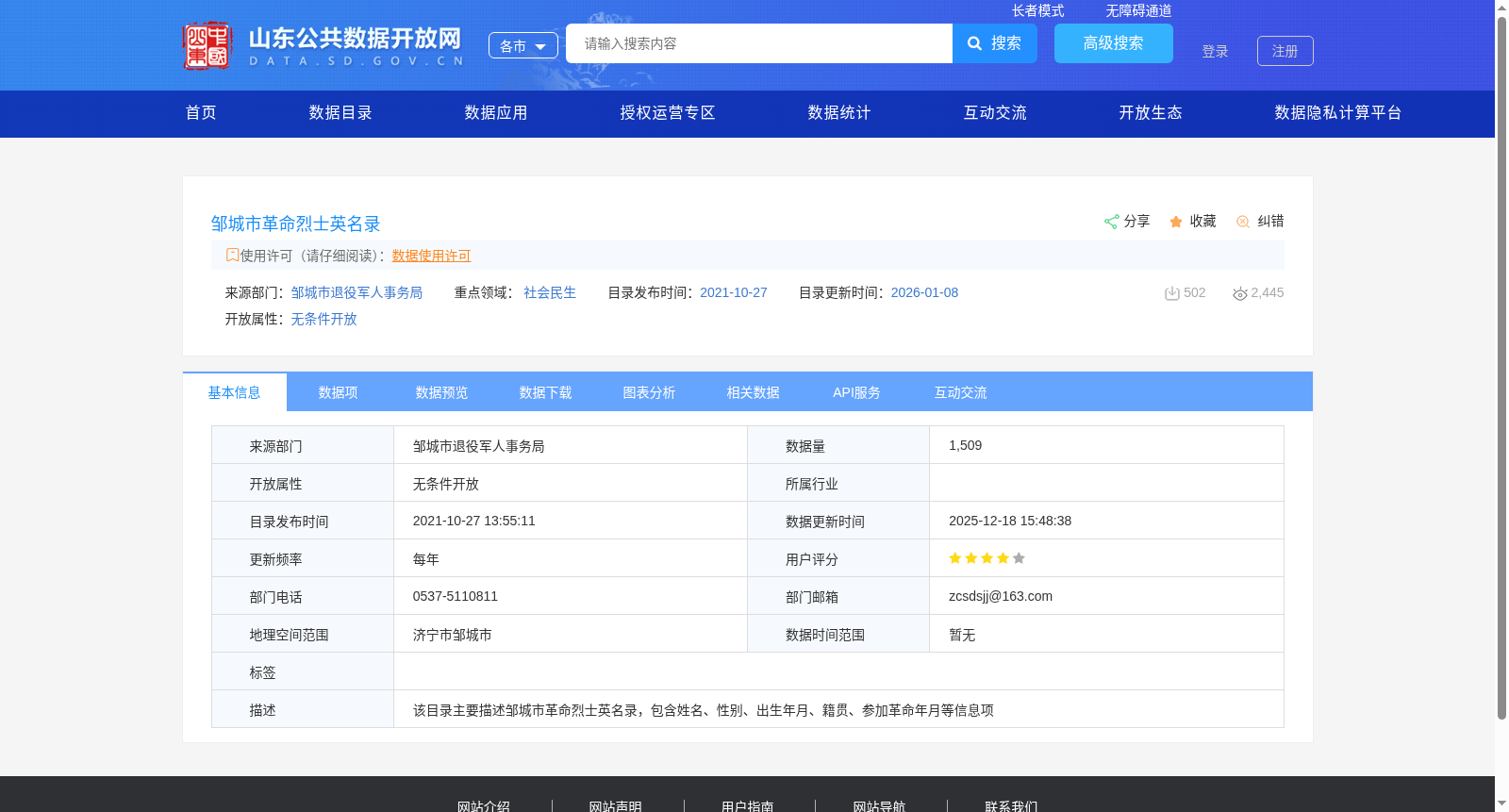Click the catalog update date 2026-01-08
1509x812 pixels.
(924, 292)
